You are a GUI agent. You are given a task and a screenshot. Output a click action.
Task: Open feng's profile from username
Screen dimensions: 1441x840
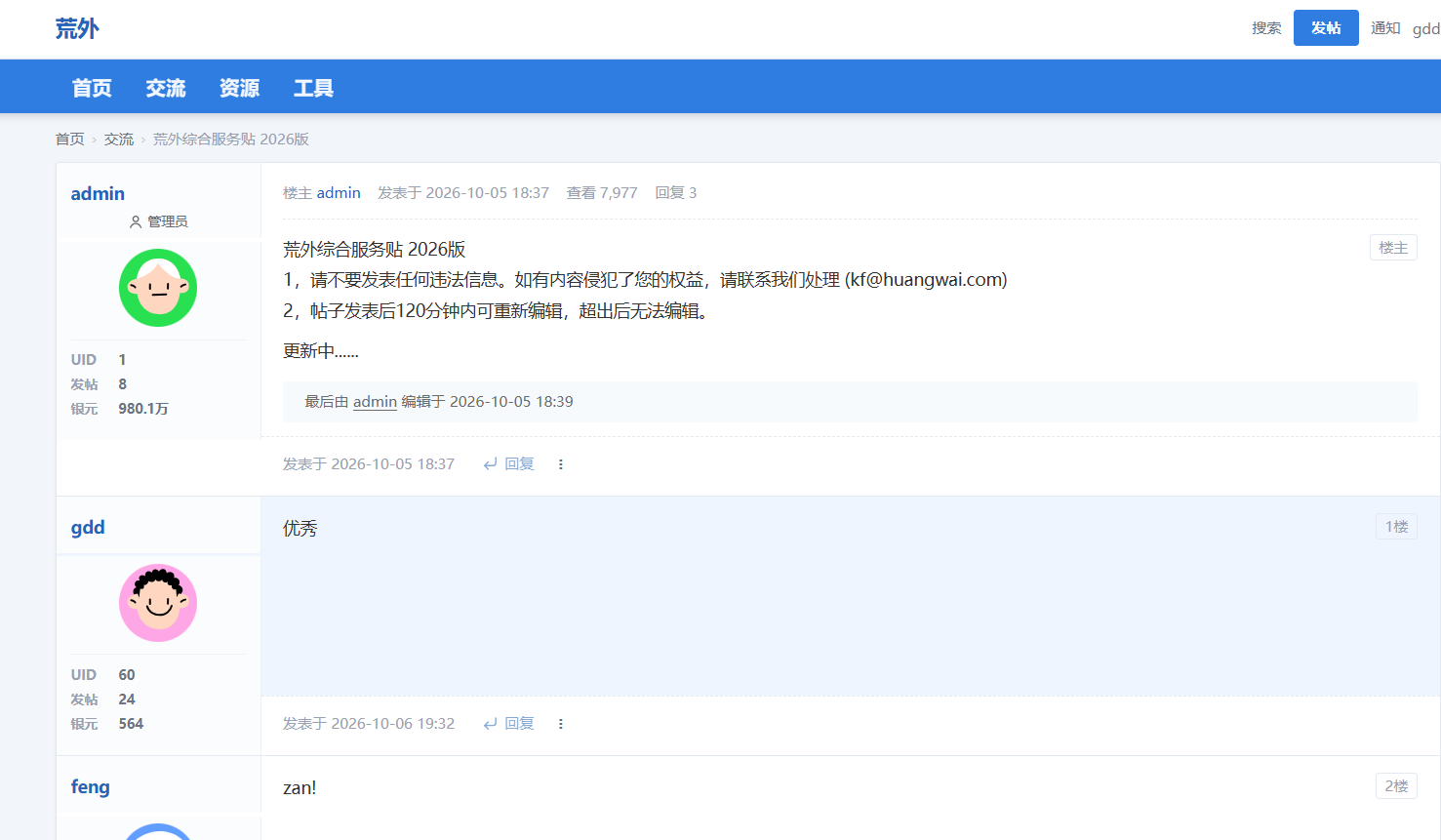click(90, 787)
